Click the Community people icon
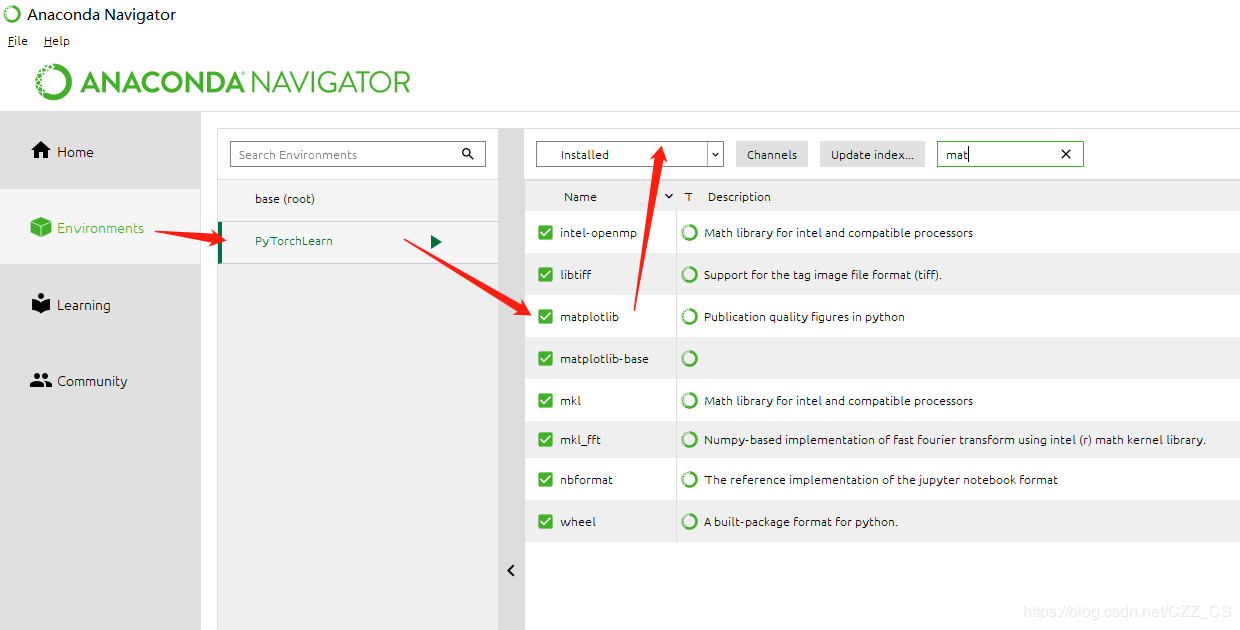 pyautogui.click(x=41, y=380)
